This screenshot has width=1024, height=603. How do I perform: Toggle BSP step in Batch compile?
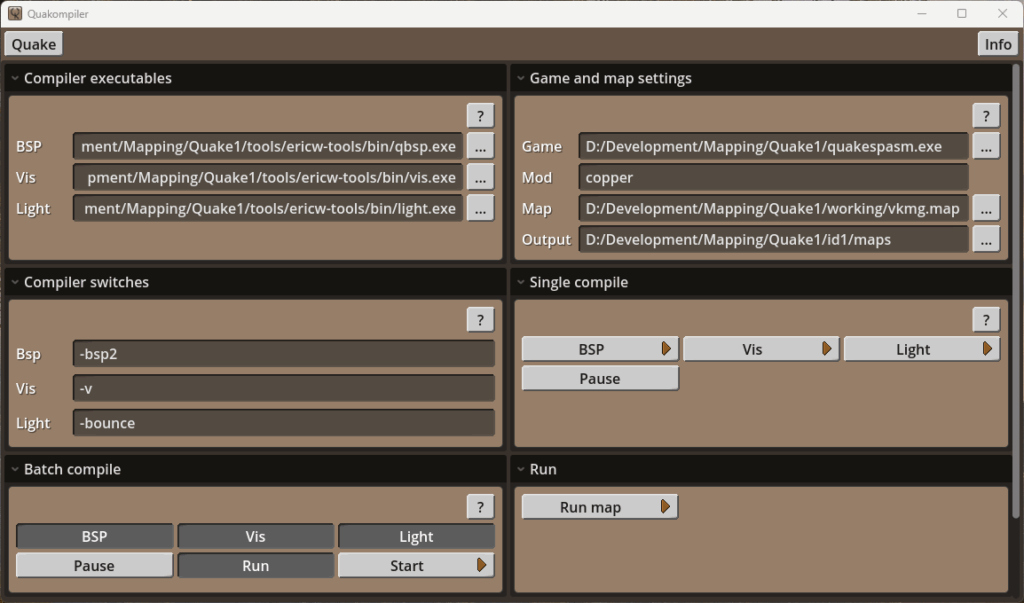click(94, 537)
